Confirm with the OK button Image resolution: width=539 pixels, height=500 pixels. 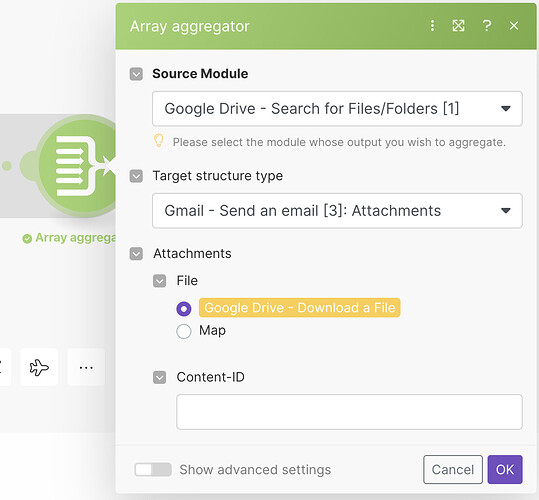point(505,469)
